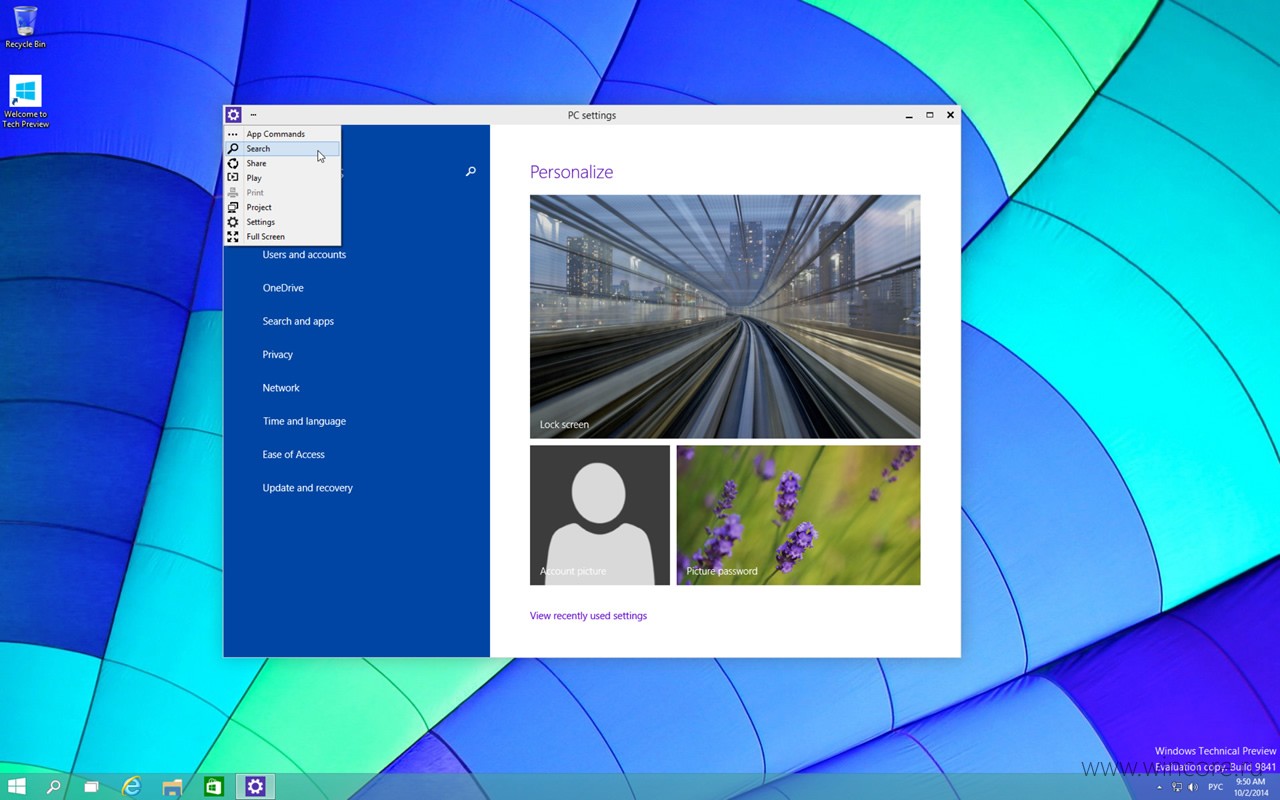Viewport: 1280px width, 800px height.
Task: Open Network settings
Action: pos(281,388)
